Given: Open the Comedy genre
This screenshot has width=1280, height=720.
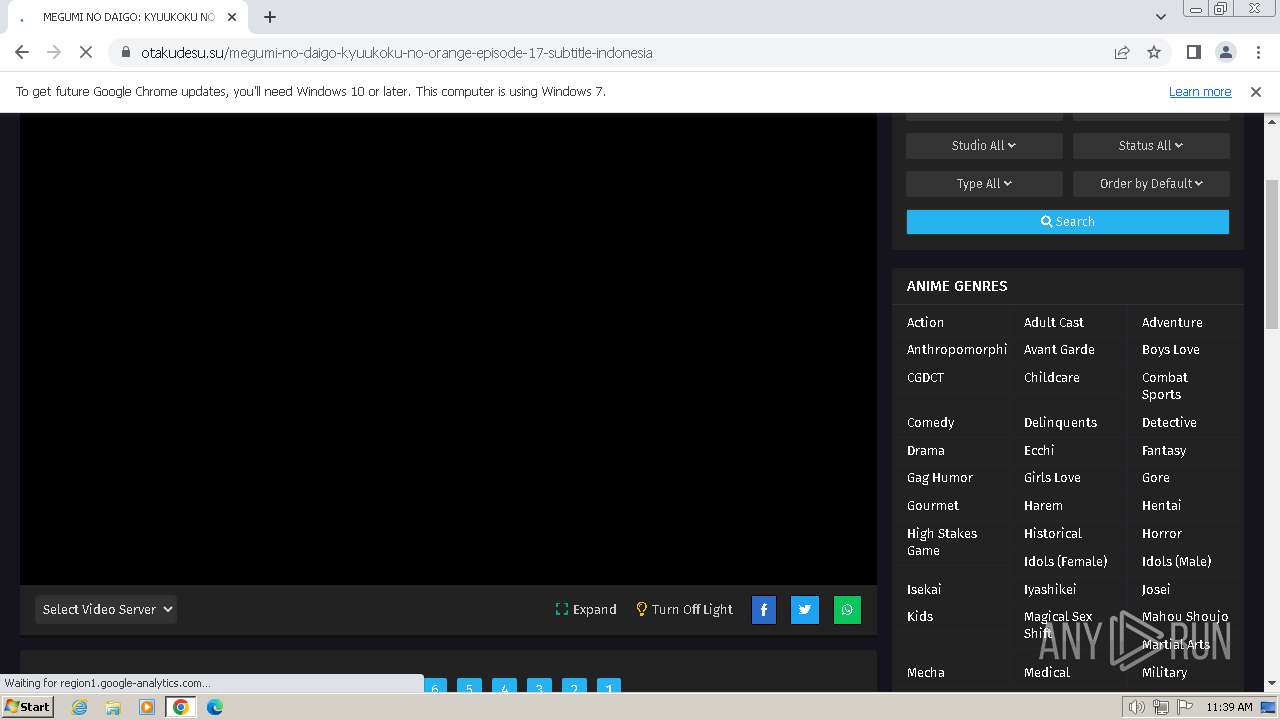Looking at the screenshot, I should 930,422.
